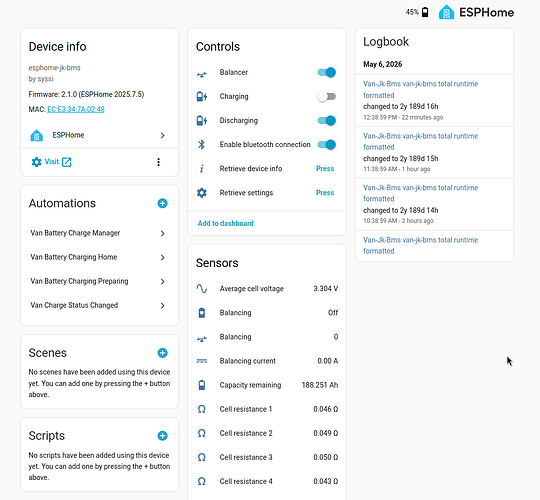Click the Visit external link icon
The width and height of the screenshot is (540, 500).
pyautogui.click(x=67, y=162)
